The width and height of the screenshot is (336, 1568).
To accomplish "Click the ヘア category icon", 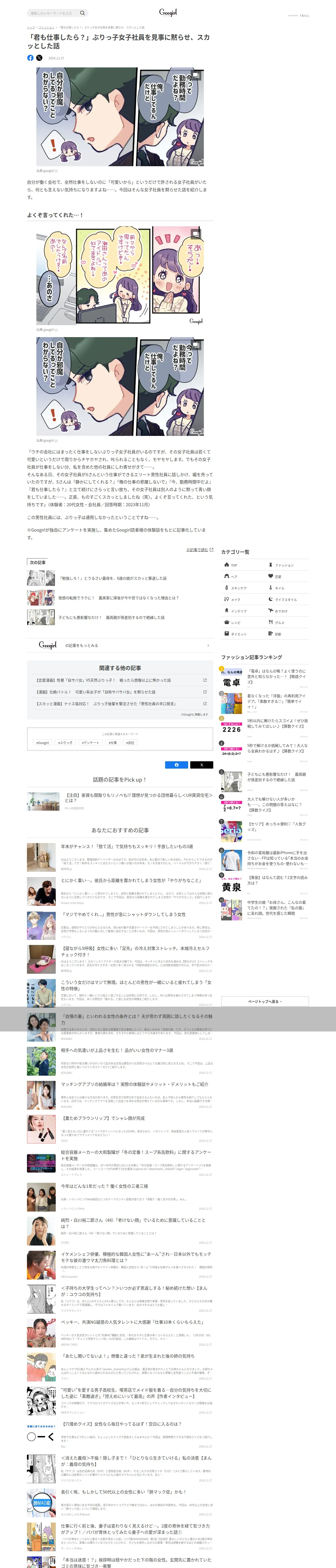I will (x=226, y=577).
